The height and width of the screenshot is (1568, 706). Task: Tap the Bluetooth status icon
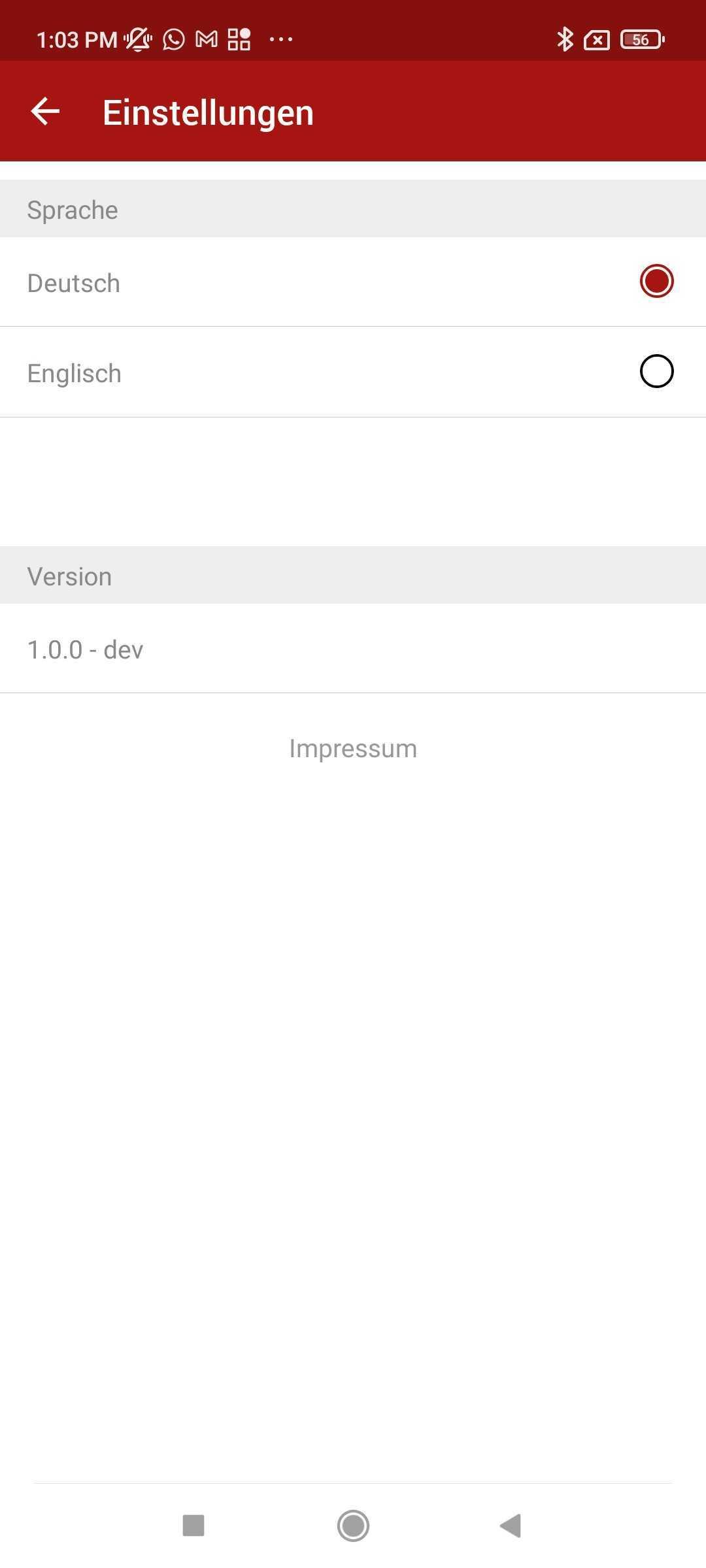[x=565, y=40]
